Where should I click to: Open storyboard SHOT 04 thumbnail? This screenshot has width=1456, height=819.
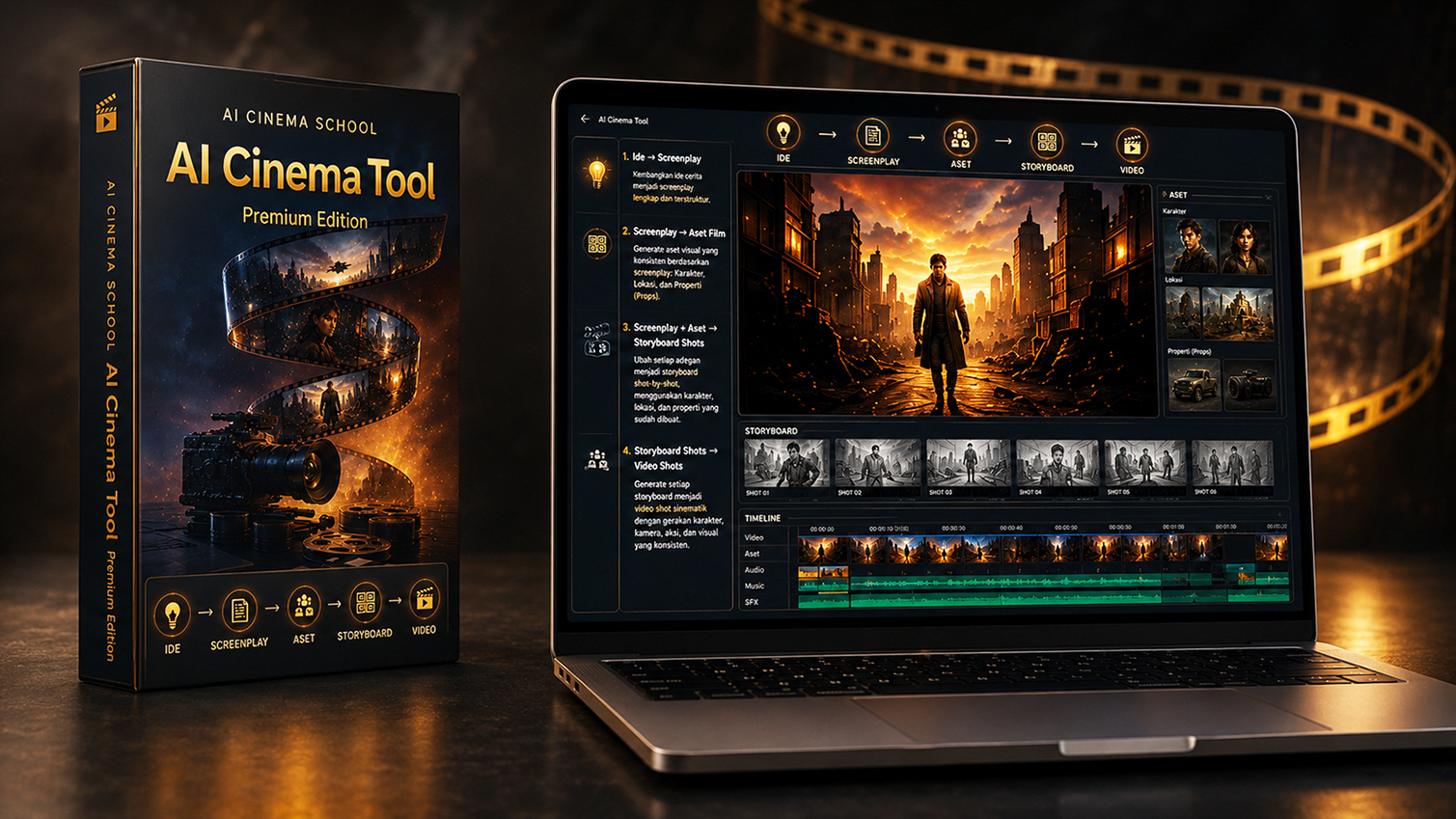coord(1058,464)
